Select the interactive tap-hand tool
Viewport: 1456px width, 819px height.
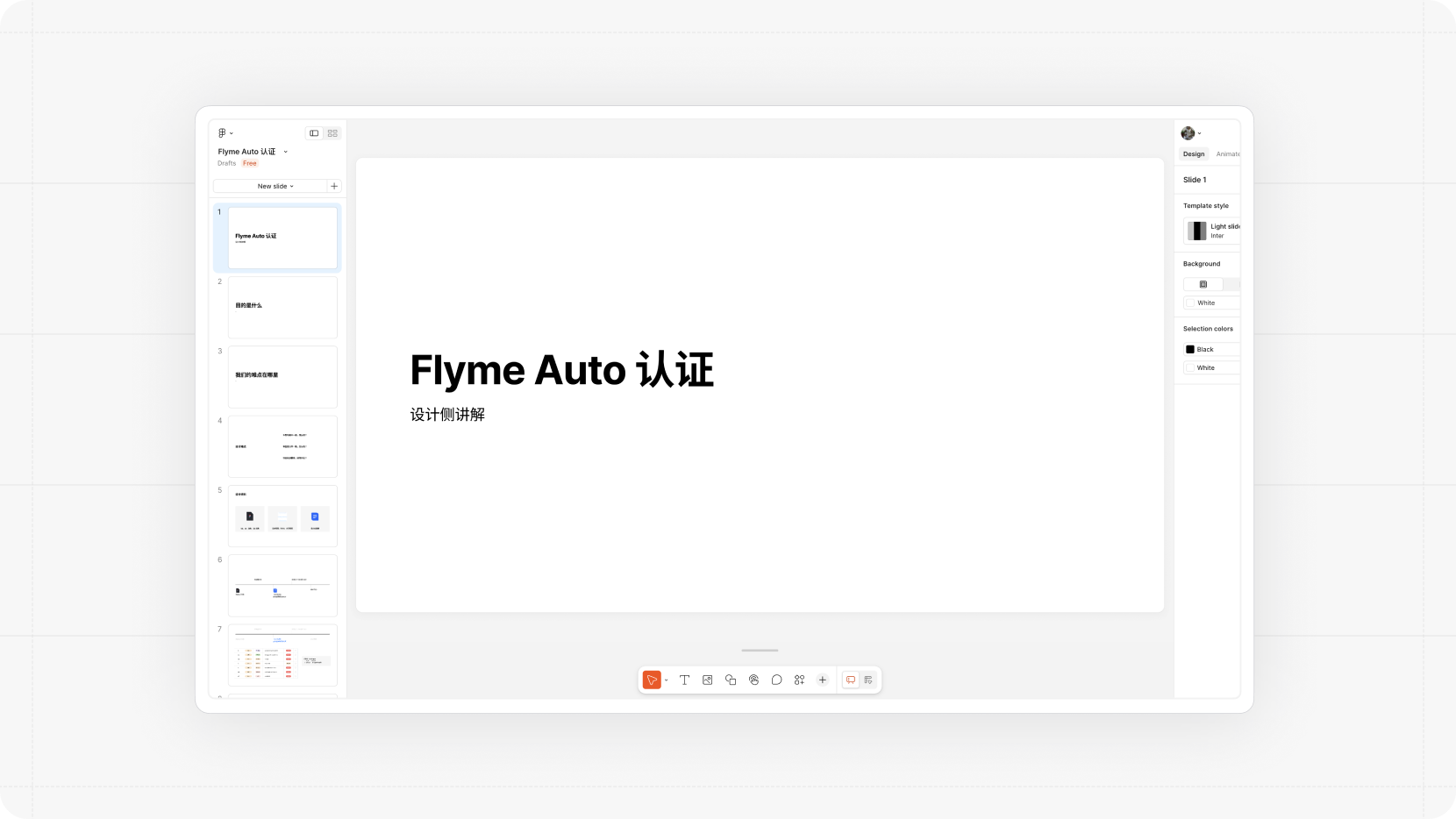[x=753, y=680]
